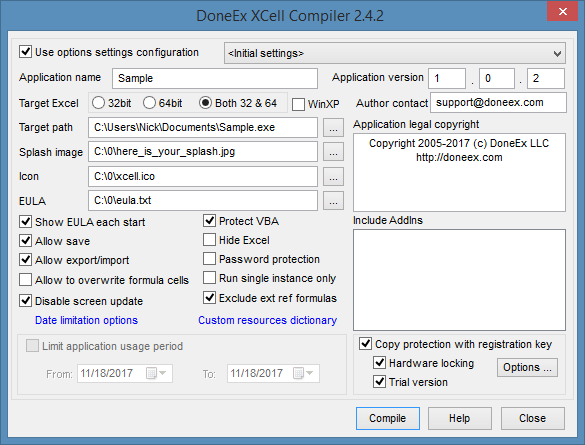Click the Include AddIns list box

[x=459, y=280]
